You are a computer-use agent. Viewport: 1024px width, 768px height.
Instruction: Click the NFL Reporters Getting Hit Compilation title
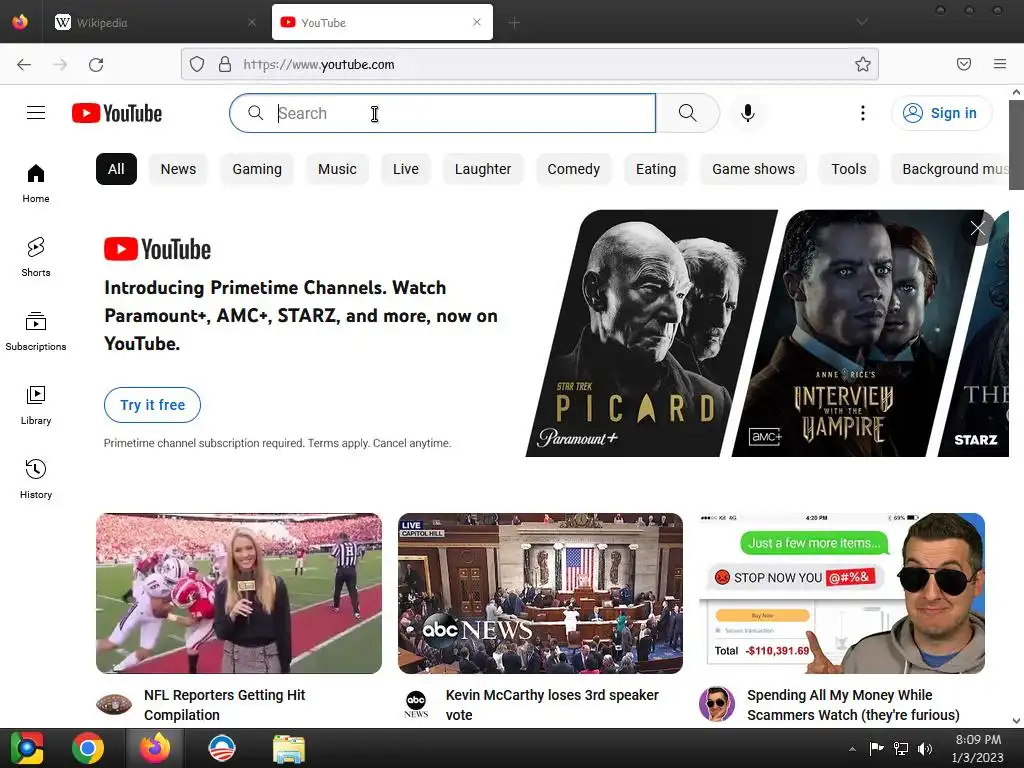pyautogui.click(x=225, y=705)
